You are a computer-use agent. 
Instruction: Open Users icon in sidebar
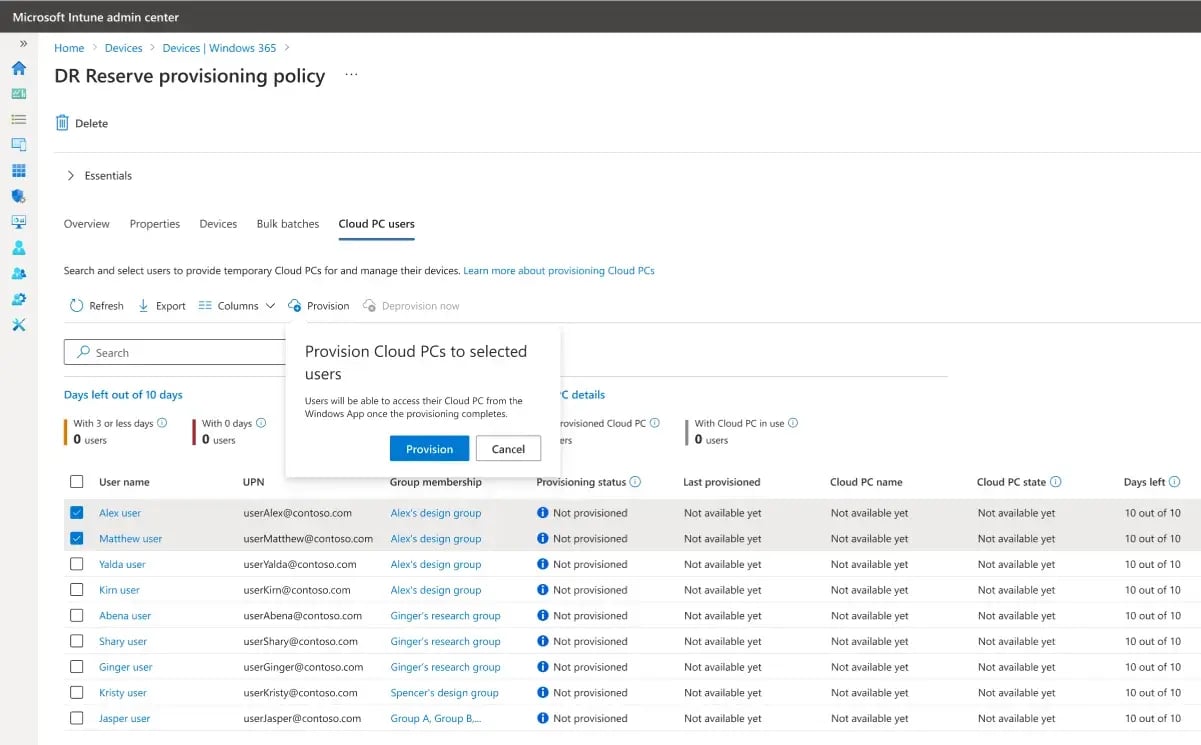tap(18, 248)
